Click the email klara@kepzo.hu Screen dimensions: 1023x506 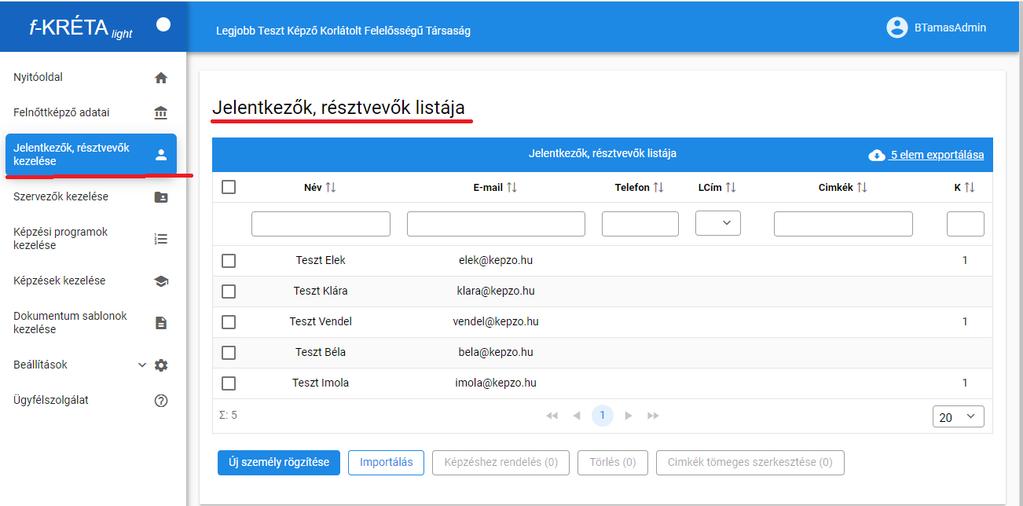point(496,291)
